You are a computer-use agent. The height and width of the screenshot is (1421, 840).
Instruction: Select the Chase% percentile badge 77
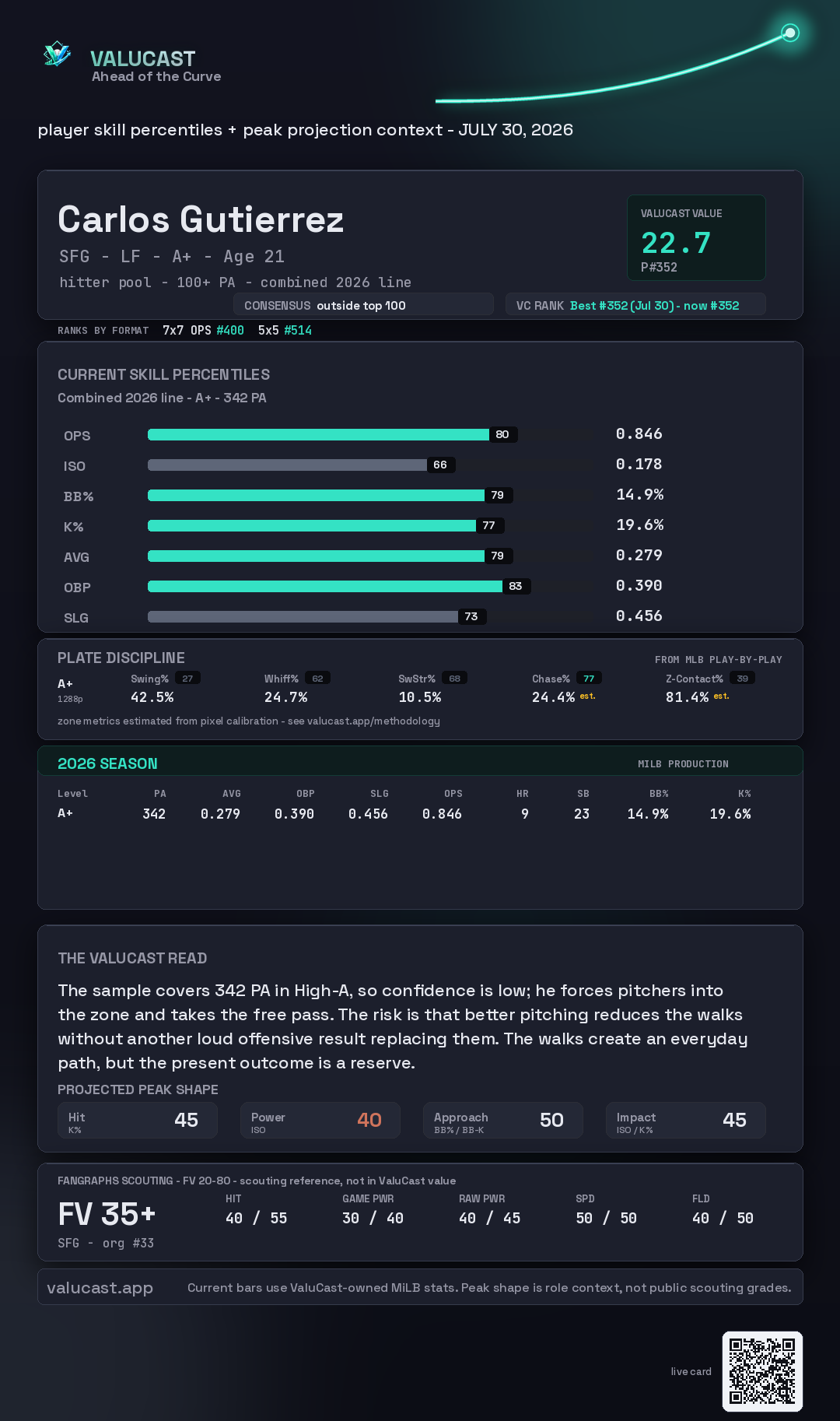tap(589, 679)
